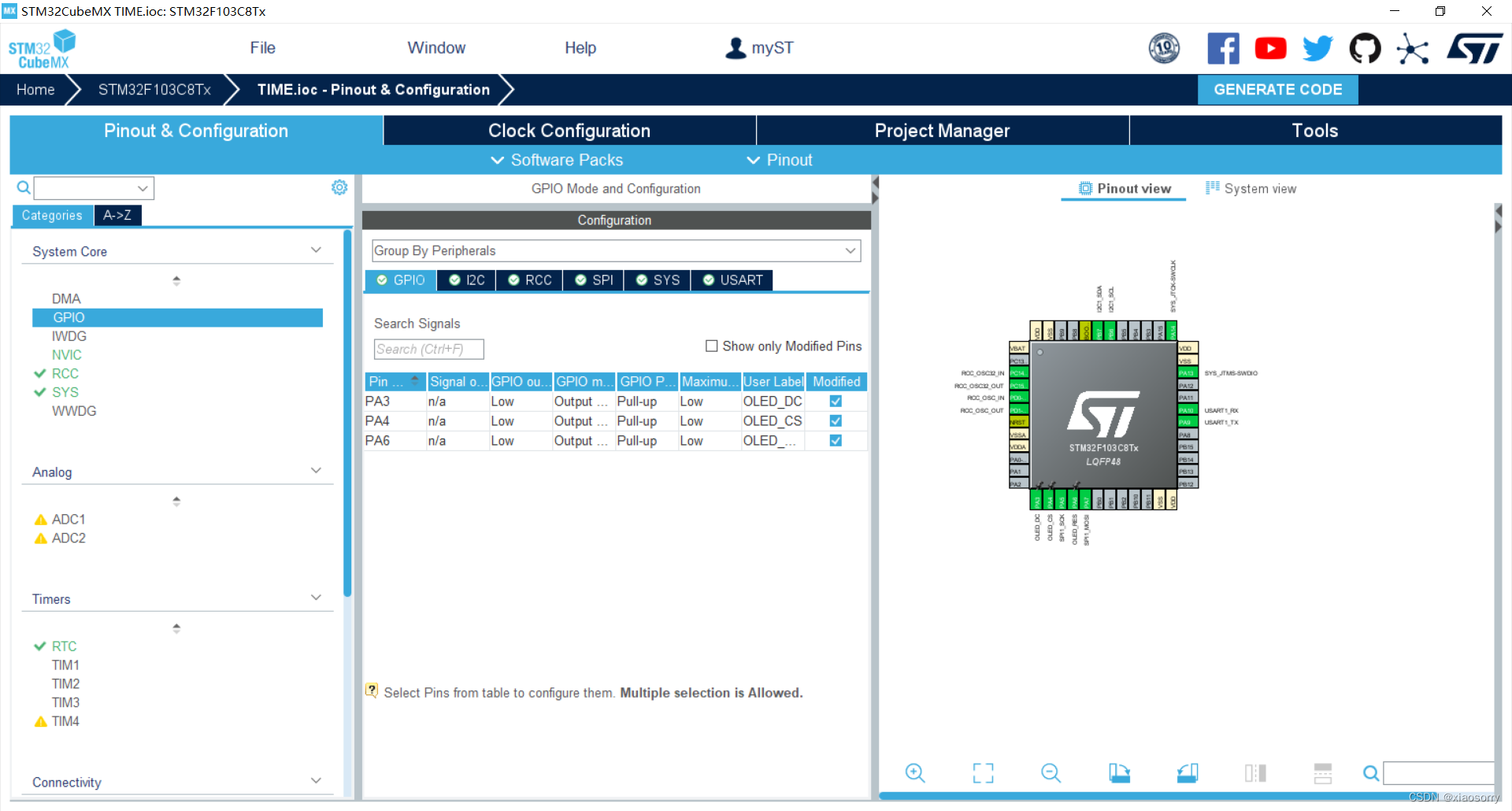Open the category search combo box
Image resolution: width=1512 pixels, height=811 pixels.
[x=94, y=188]
